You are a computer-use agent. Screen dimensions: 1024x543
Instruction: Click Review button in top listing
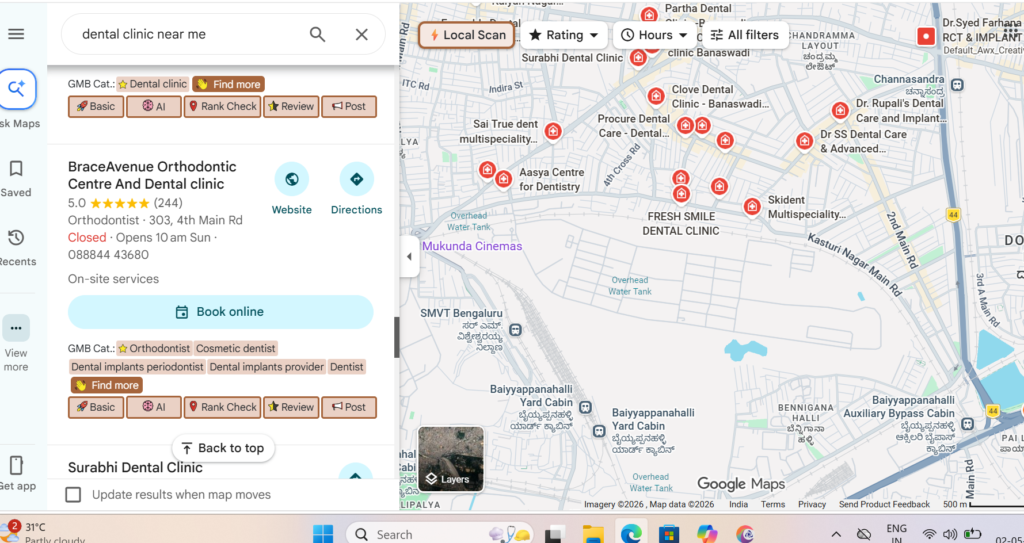click(x=291, y=107)
